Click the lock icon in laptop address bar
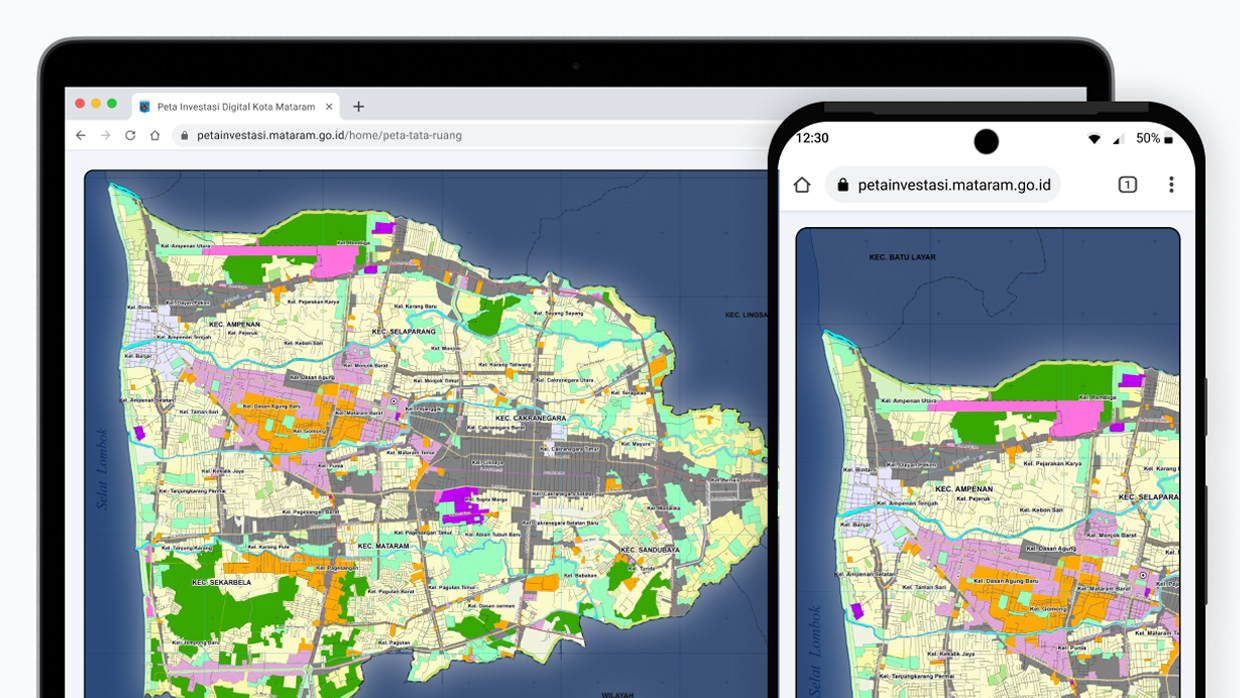1240x698 pixels. click(184, 135)
